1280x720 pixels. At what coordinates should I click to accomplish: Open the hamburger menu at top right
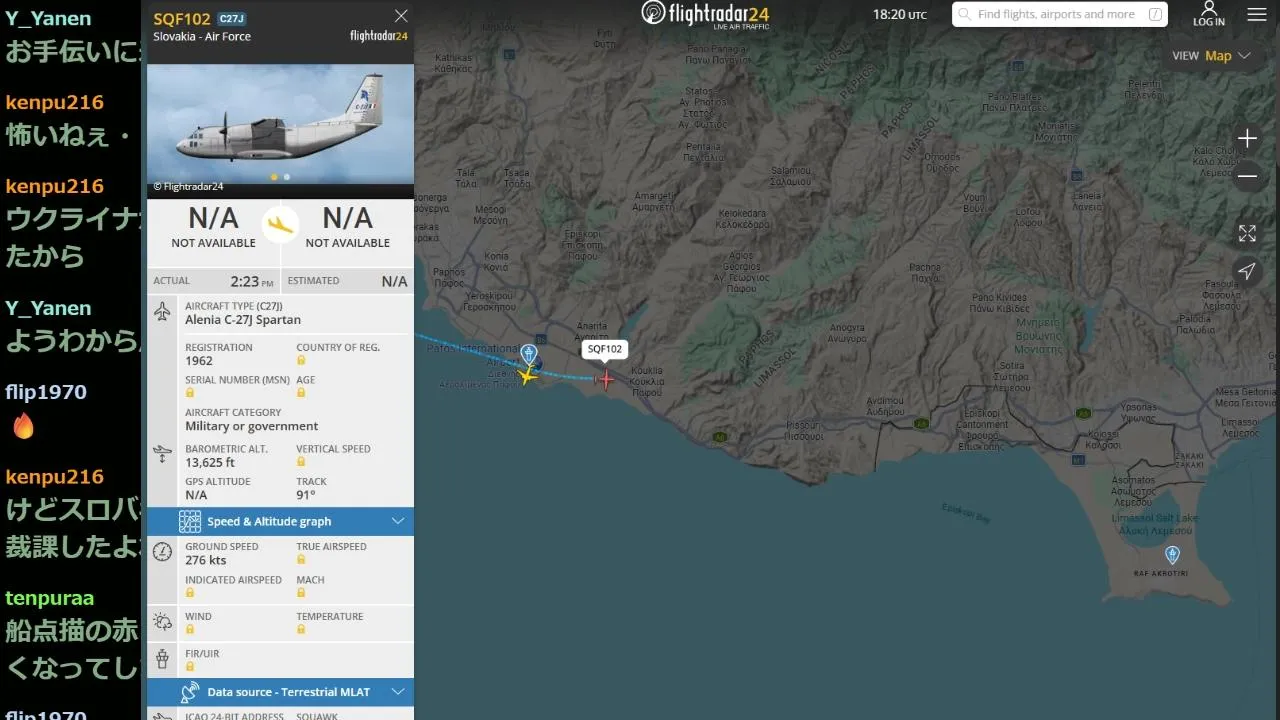tap(1257, 15)
